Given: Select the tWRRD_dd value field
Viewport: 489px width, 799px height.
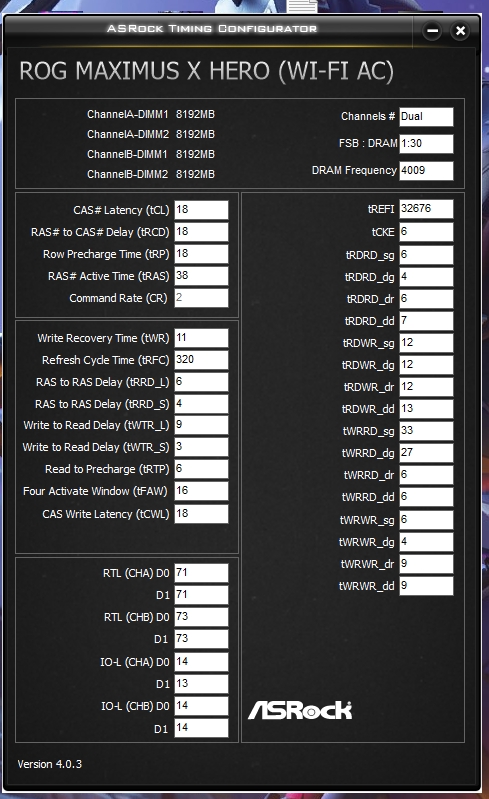Looking at the screenshot, I should (x=426, y=496).
